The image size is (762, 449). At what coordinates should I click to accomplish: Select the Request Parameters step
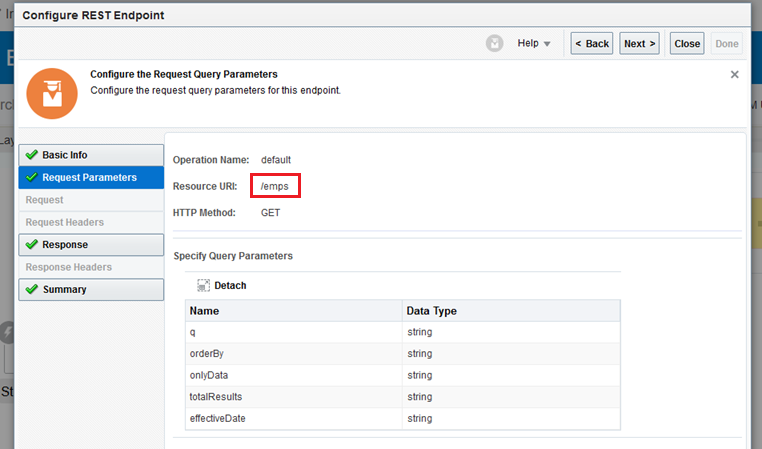(x=89, y=178)
